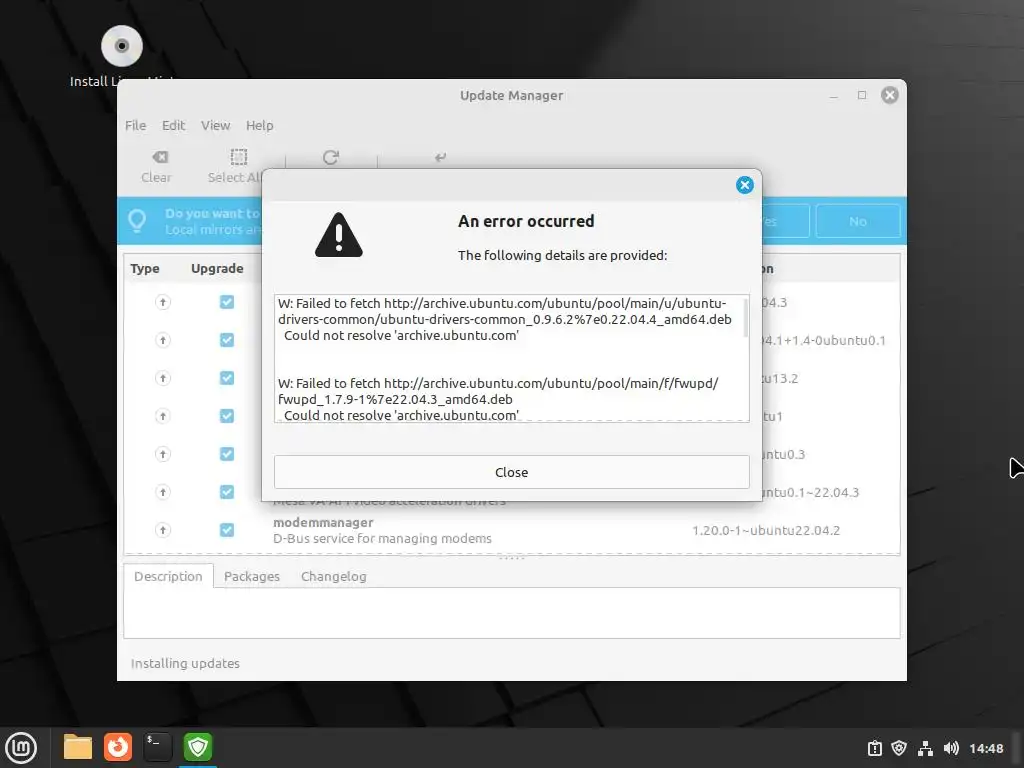Screen dimensions: 1024x768
Task: Minimize the Update Manager window
Action: click(x=833, y=95)
